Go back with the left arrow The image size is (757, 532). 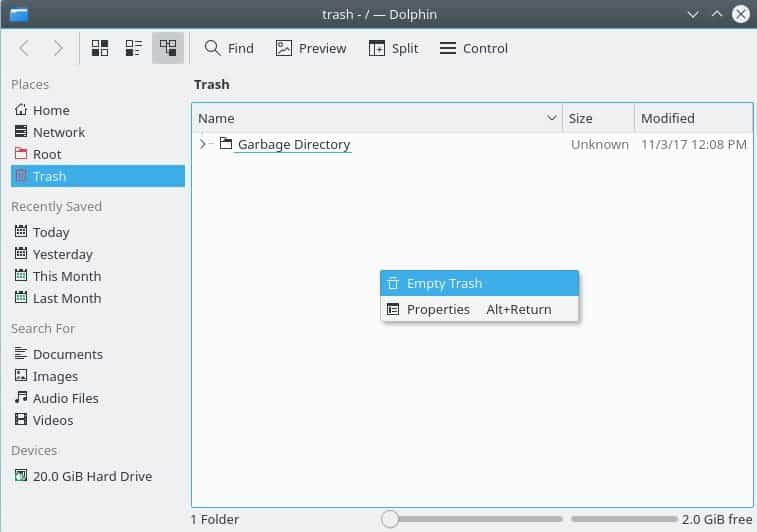24,48
